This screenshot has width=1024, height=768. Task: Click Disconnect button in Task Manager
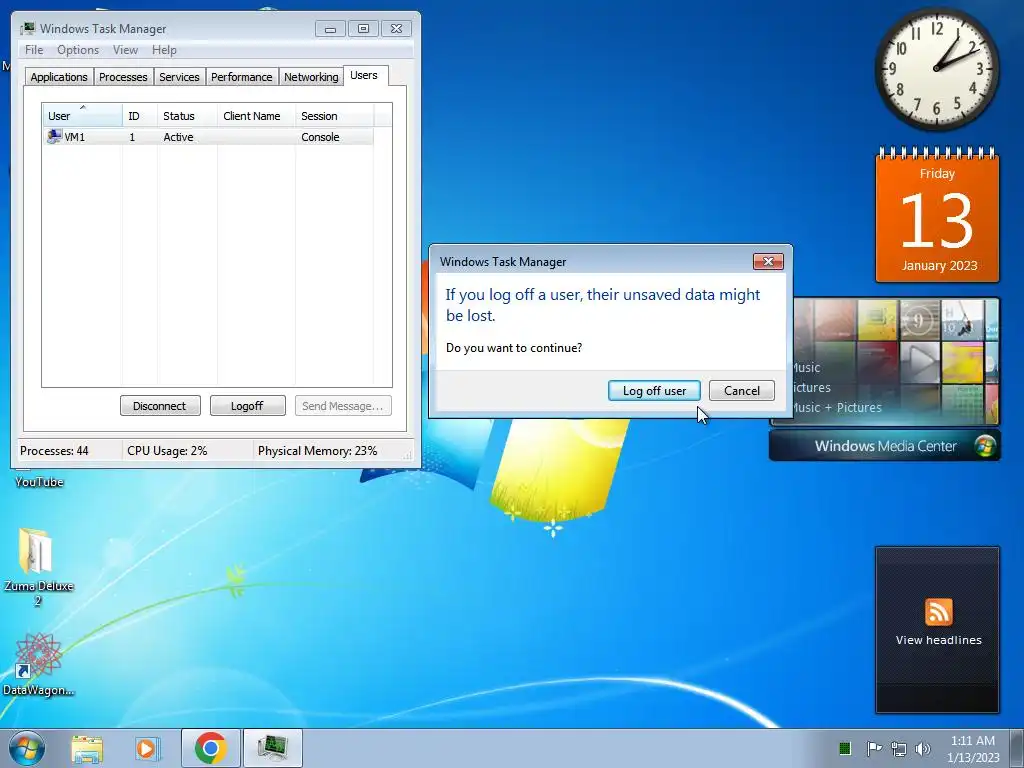pos(160,406)
